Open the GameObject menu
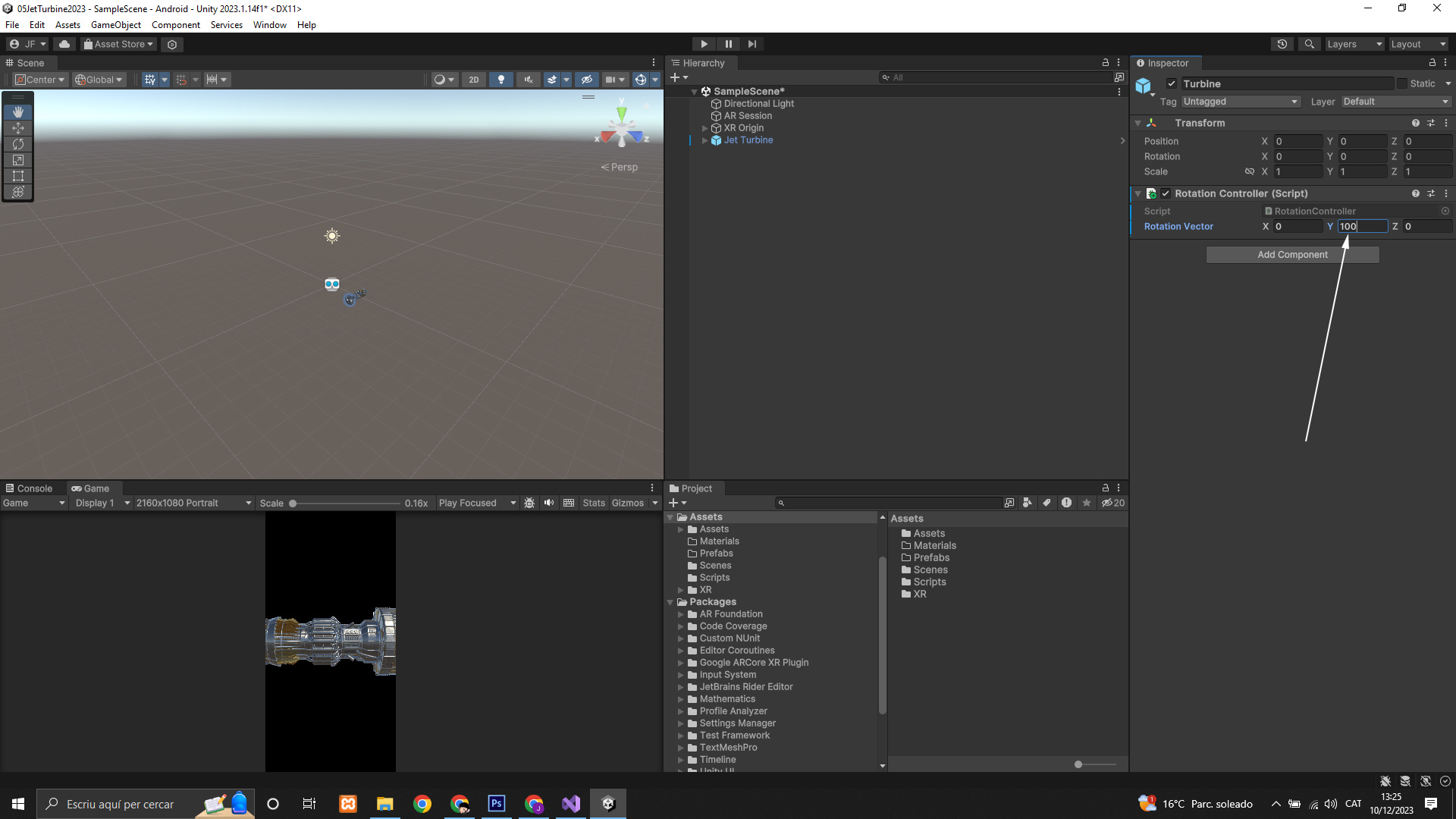 (115, 25)
